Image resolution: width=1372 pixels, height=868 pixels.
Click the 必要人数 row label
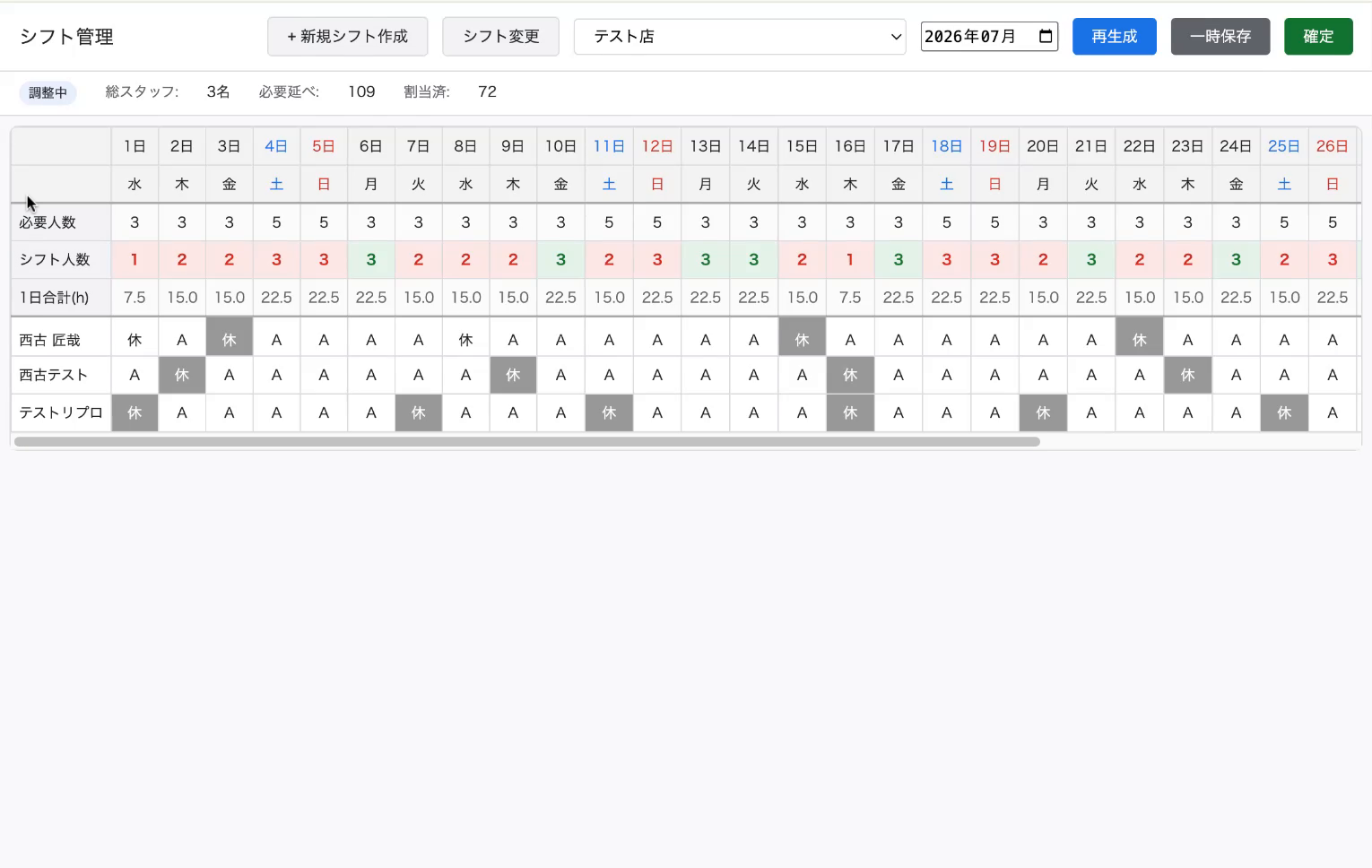coord(48,222)
